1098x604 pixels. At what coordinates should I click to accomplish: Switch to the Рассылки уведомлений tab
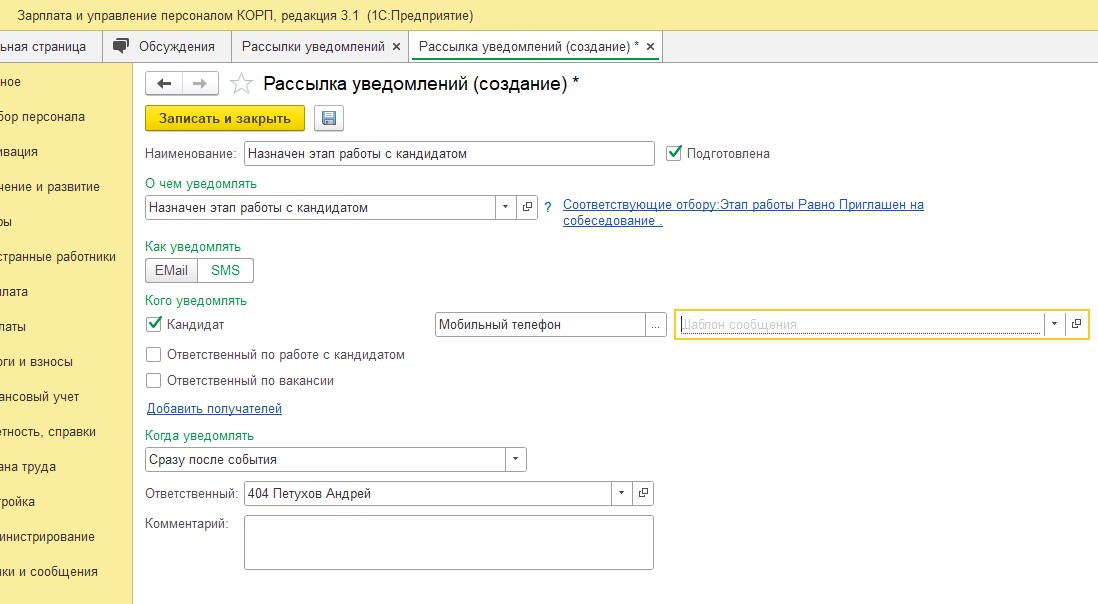click(x=312, y=46)
